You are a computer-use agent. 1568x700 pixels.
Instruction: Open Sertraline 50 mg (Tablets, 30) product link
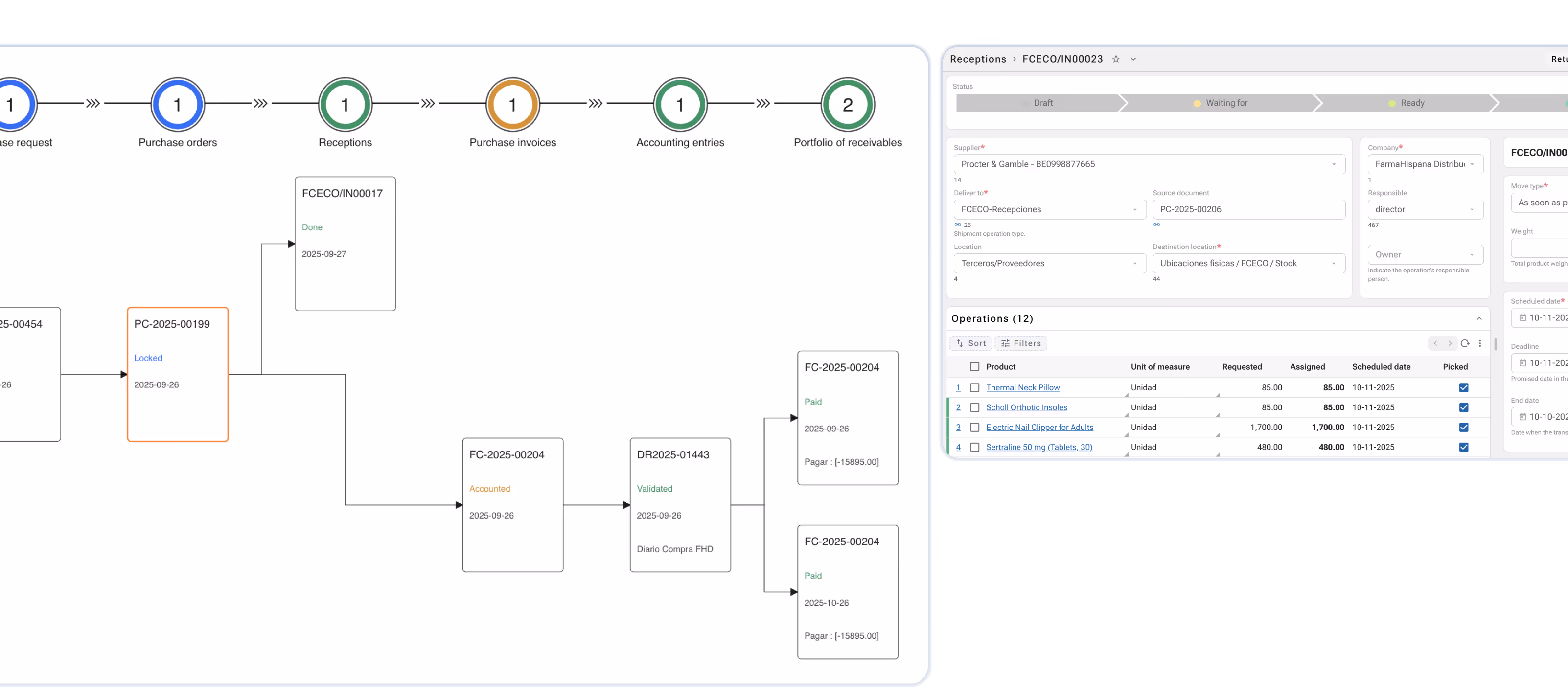pos(1039,447)
